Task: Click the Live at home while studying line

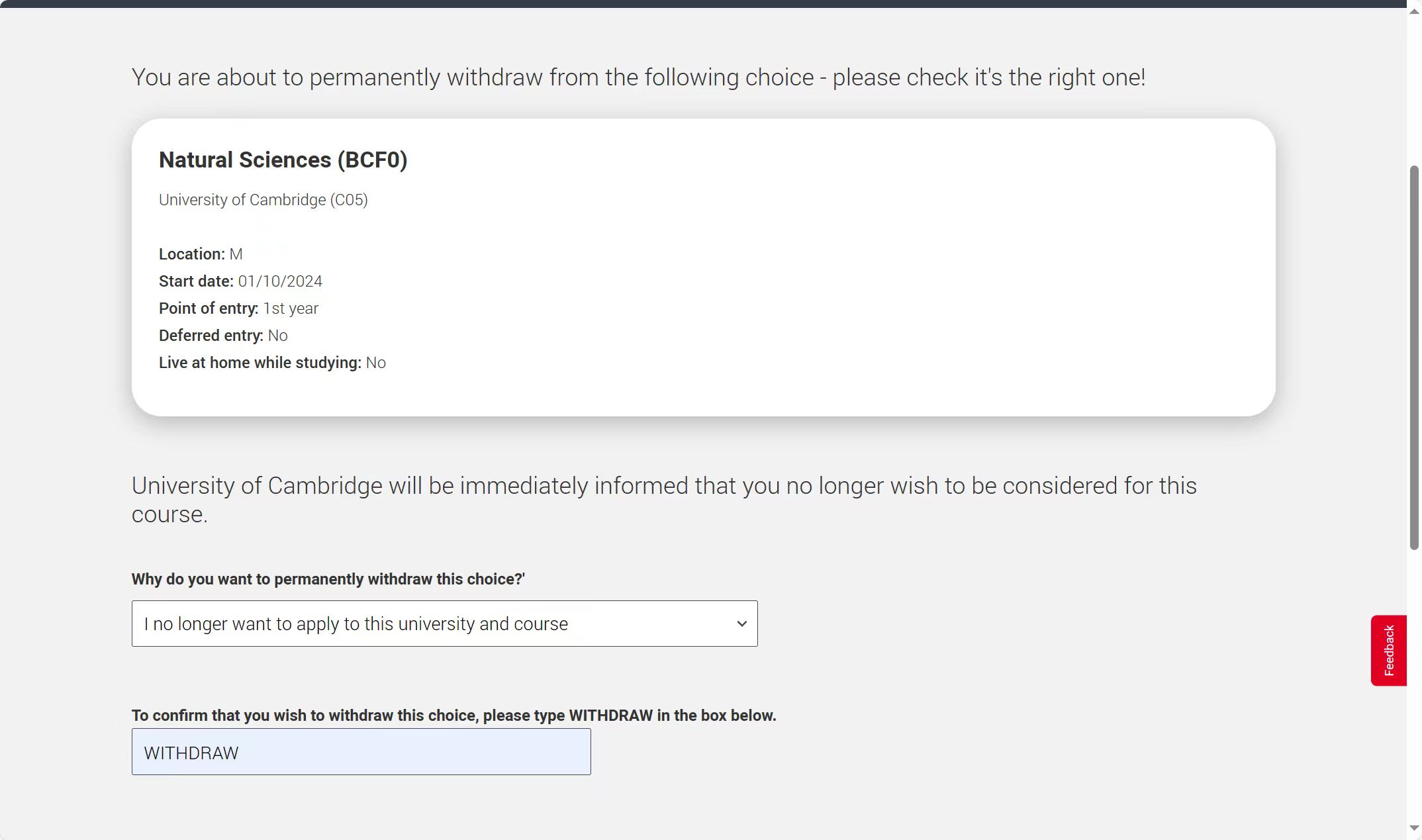Action: click(272, 363)
